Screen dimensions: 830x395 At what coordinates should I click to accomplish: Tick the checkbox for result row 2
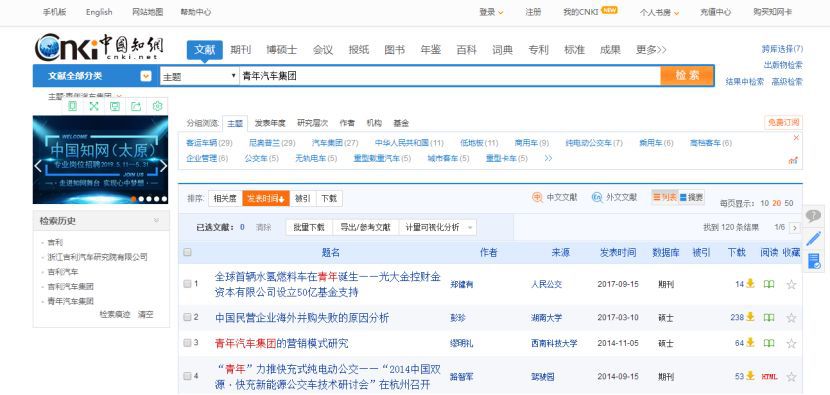(187, 317)
